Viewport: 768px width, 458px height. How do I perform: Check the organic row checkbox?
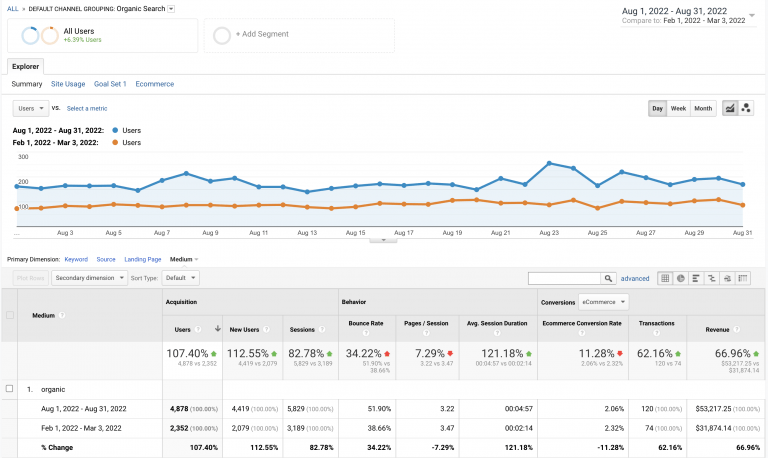tap(10, 388)
